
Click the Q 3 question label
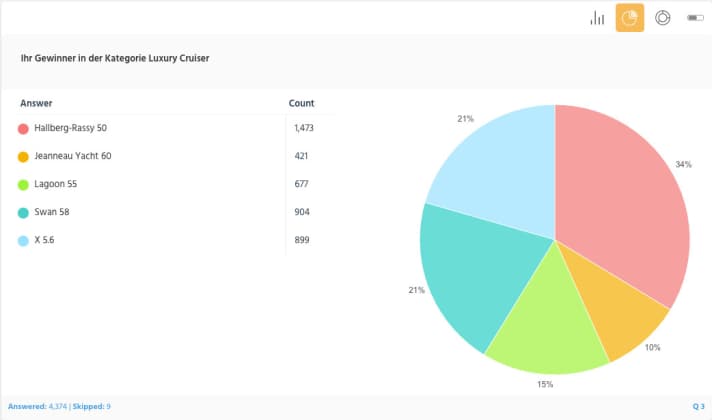(x=698, y=406)
